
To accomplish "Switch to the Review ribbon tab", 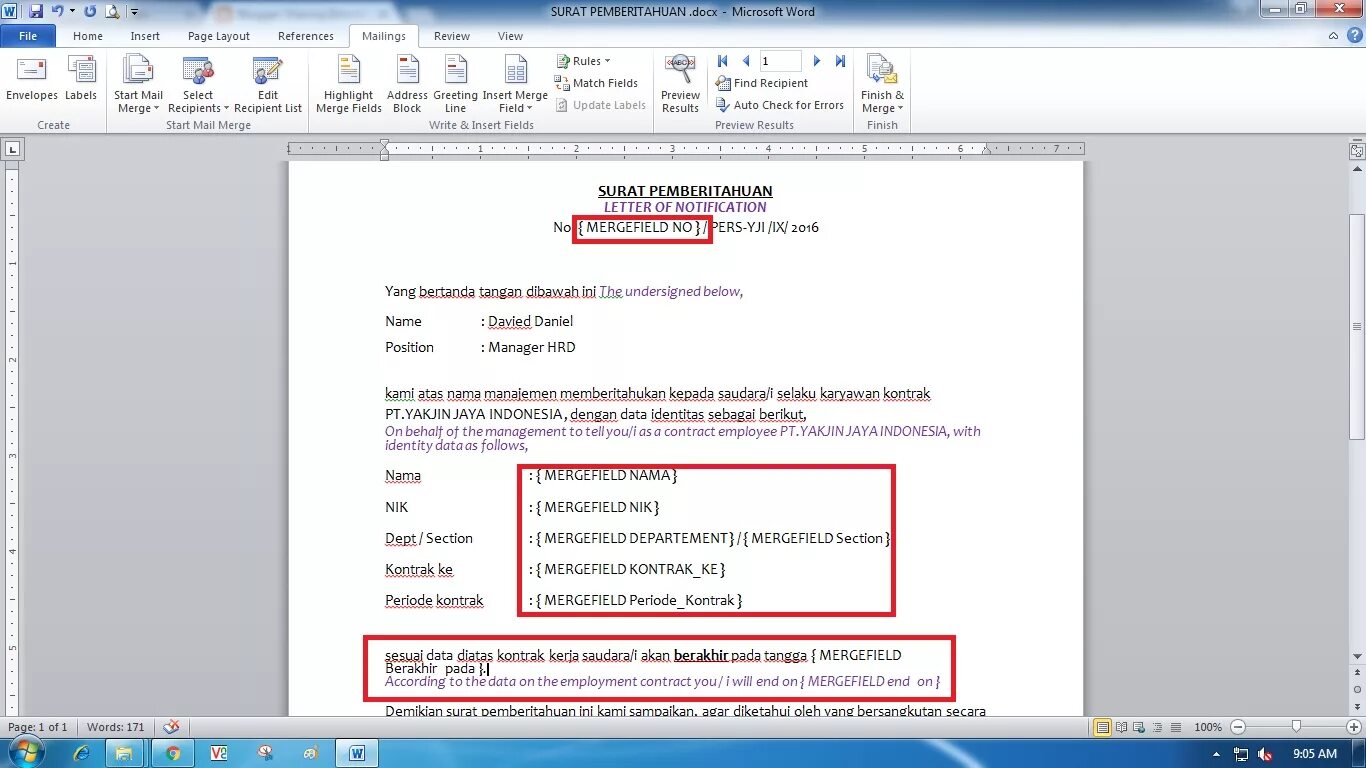I will click(x=451, y=35).
